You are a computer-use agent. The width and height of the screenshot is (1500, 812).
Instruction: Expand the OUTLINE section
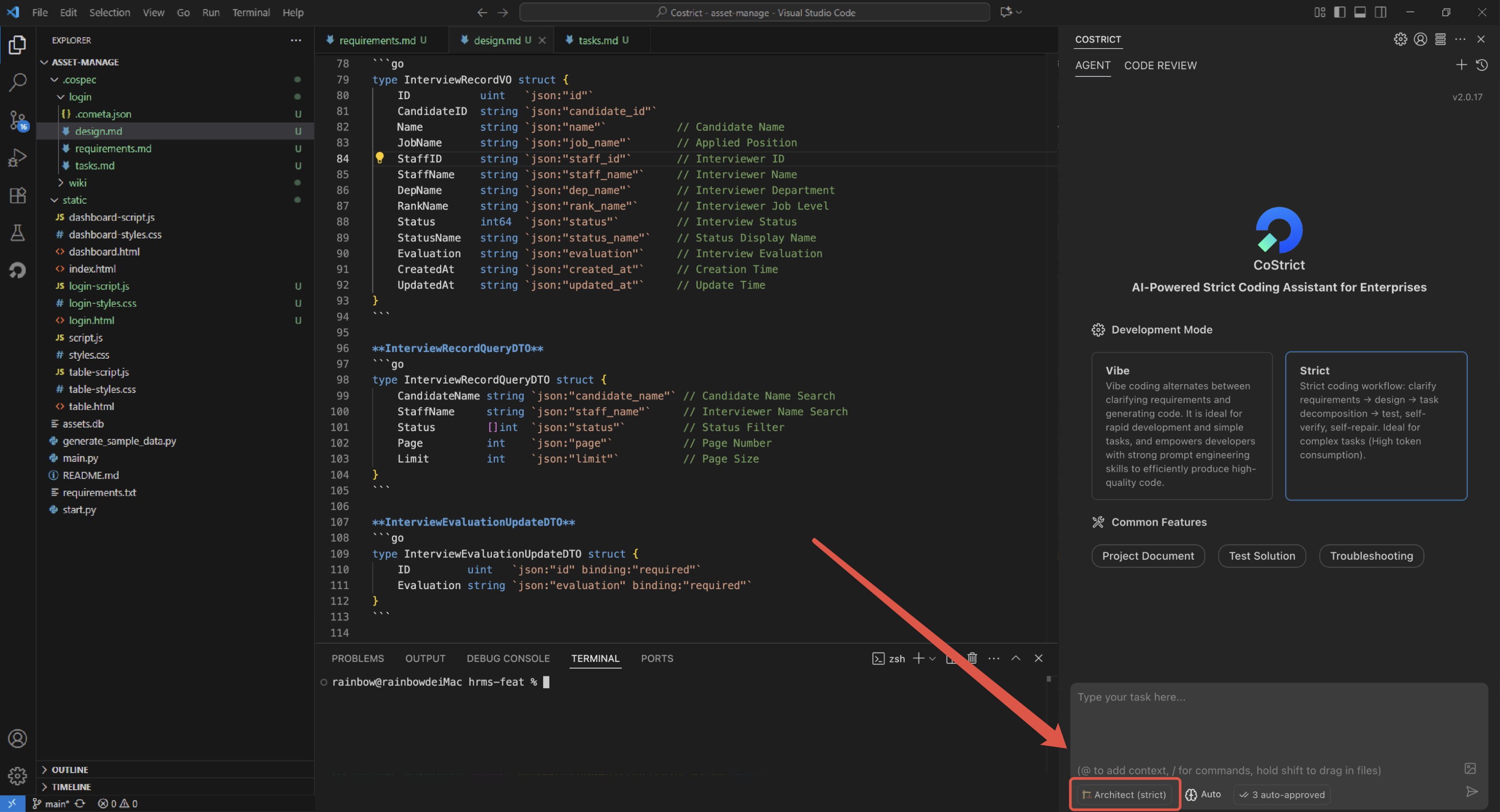click(69, 769)
